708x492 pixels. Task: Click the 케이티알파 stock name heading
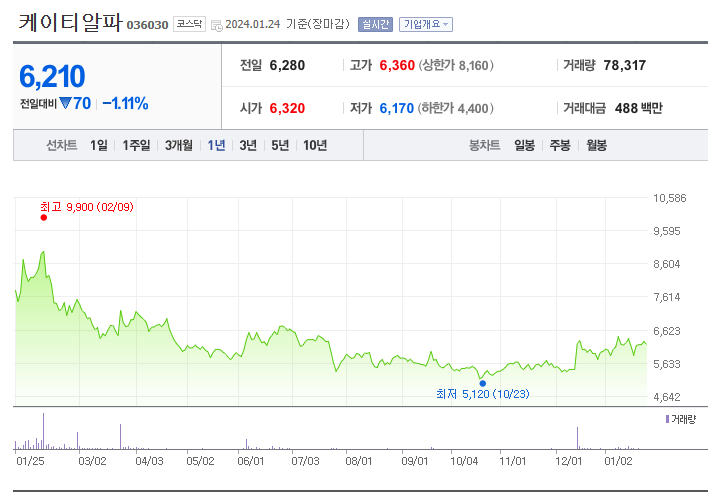pyautogui.click(x=70, y=23)
